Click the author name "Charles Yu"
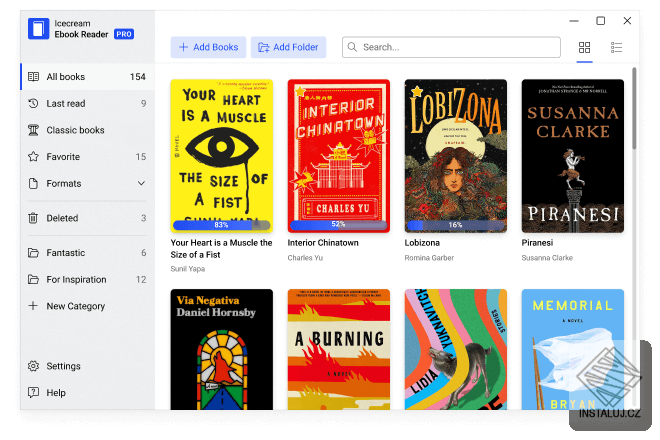The width and height of the screenshot is (660, 440). click(305, 258)
